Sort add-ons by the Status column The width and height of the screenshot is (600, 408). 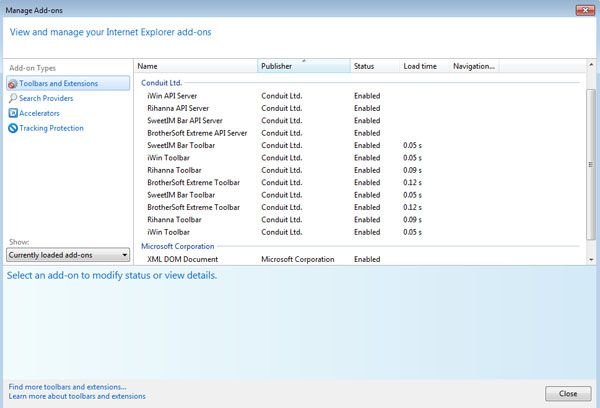pyautogui.click(x=375, y=66)
